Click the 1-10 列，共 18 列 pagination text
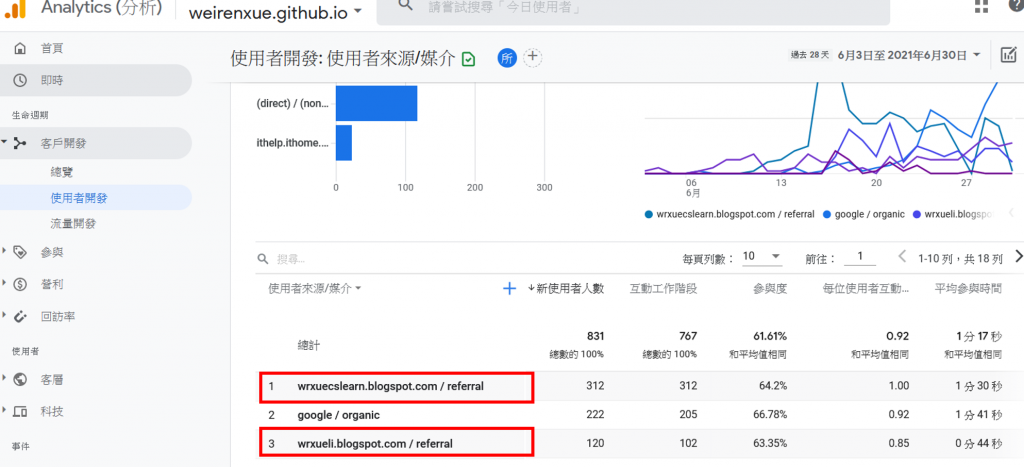The height and width of the screenshot is (467, 1024). pyautogui.click(x=960, y=259)
